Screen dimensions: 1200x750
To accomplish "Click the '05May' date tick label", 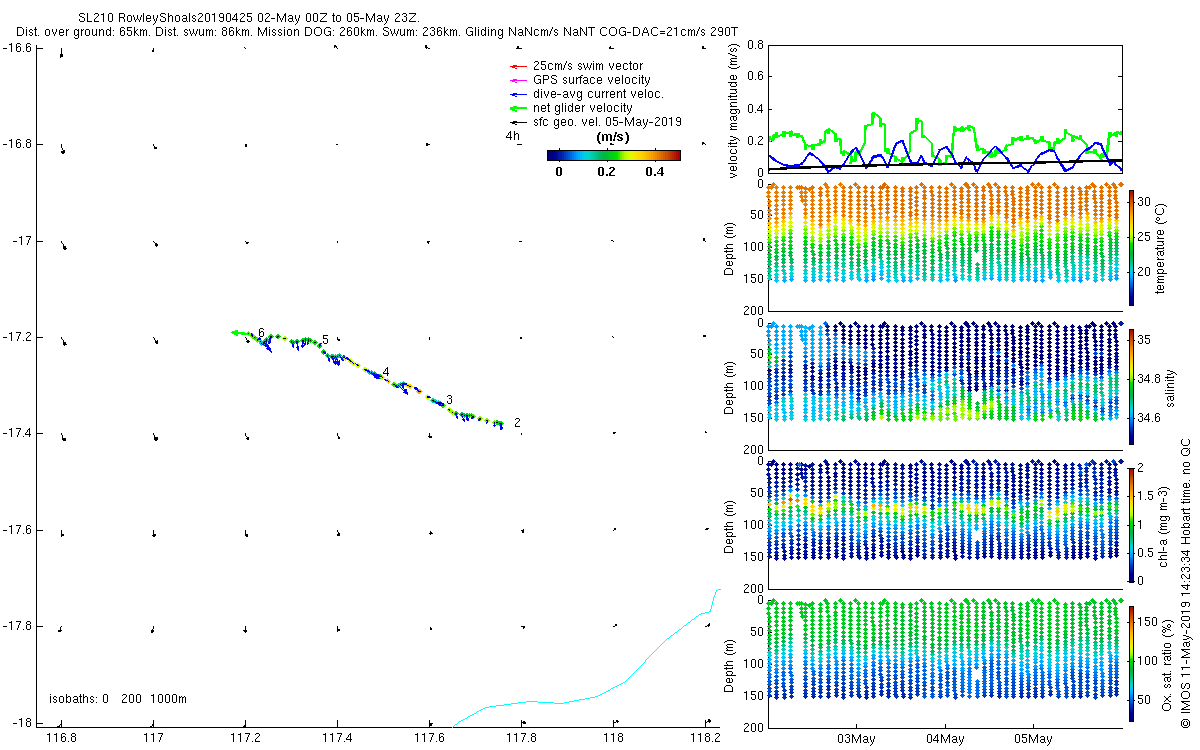I will (x=1033, y=739).
